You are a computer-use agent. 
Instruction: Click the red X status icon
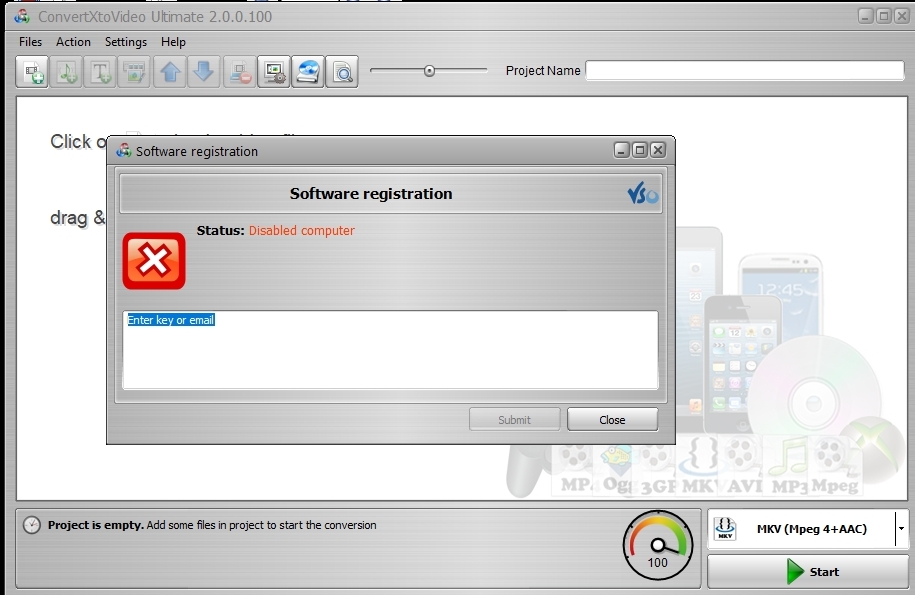tap(154, 261)
